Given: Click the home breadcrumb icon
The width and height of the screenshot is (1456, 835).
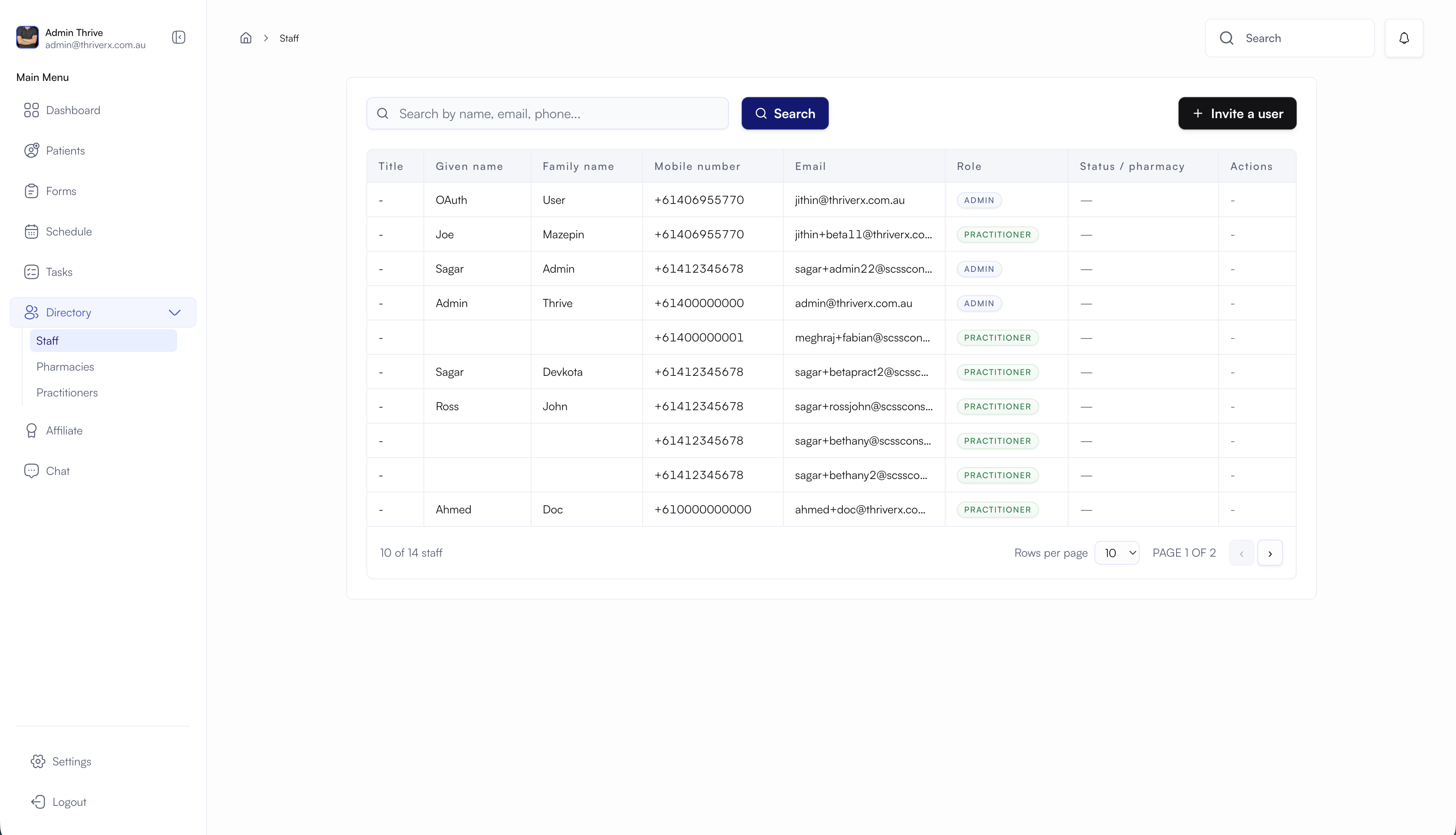Looking at the screenshot, I should 246,38.
